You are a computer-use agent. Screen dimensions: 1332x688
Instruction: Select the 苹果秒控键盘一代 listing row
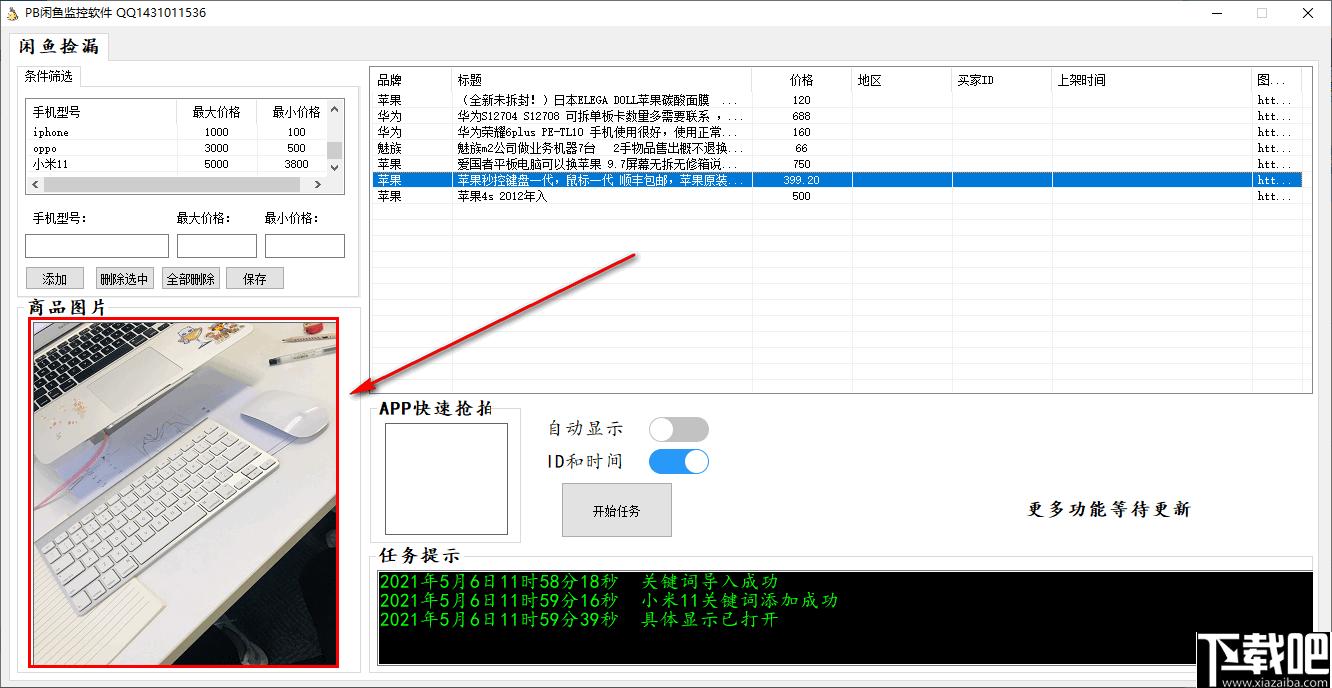tap(836, 180)
